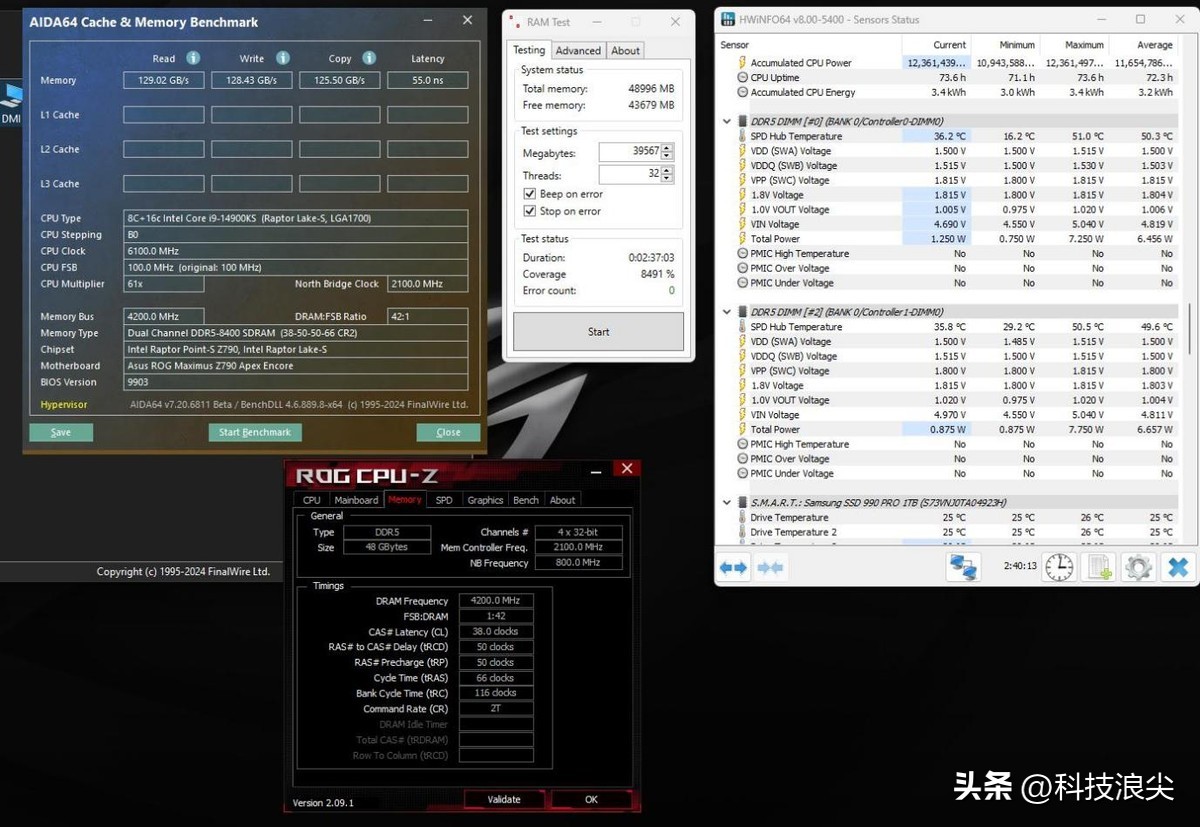This screenshot has height=827, width=1200.
Task: Click the Memory Read value 129.02 GB/s
Action: coord(164,80)
